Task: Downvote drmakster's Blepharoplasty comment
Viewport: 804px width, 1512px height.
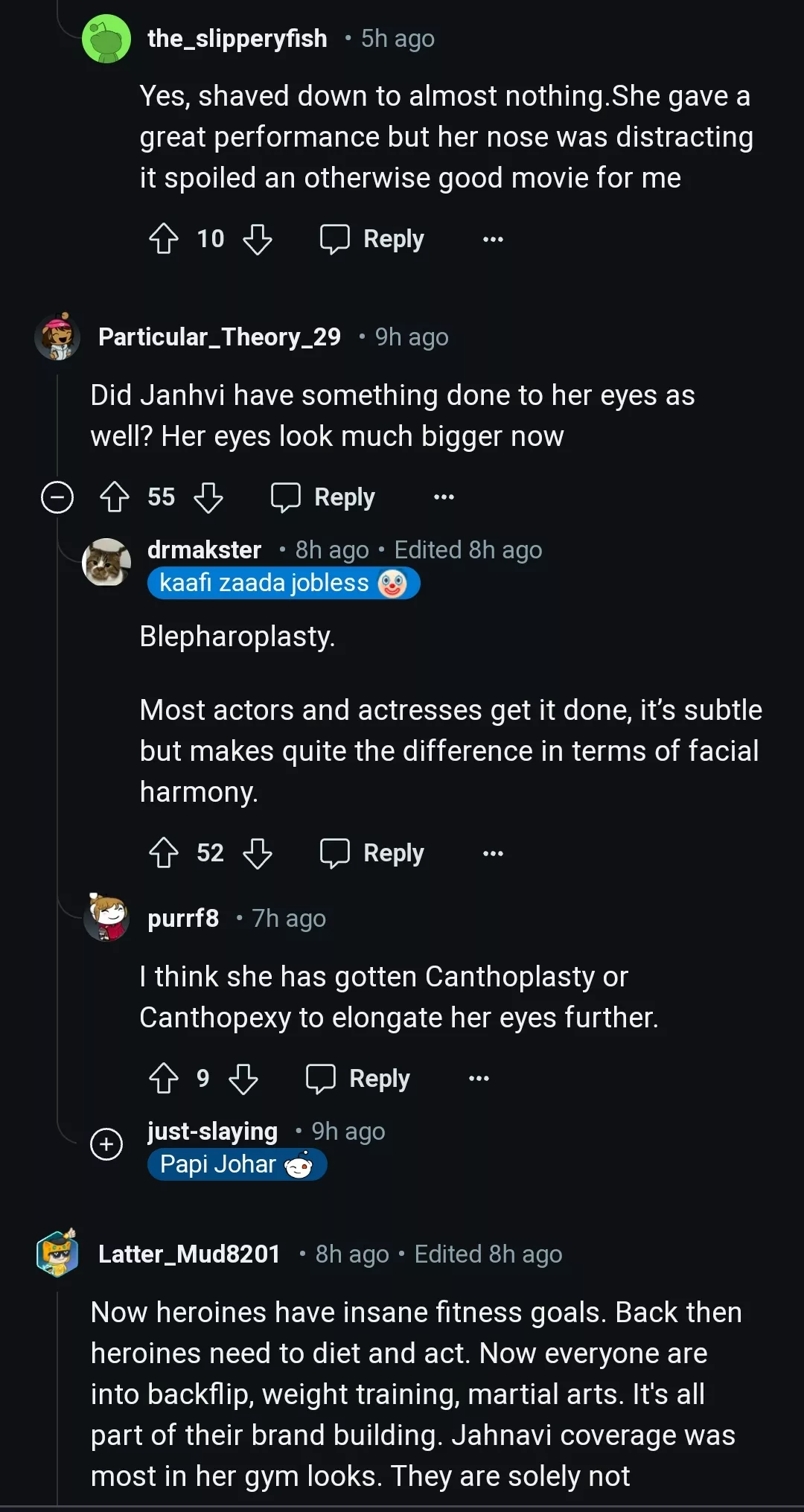Action: tap(258, 853)
